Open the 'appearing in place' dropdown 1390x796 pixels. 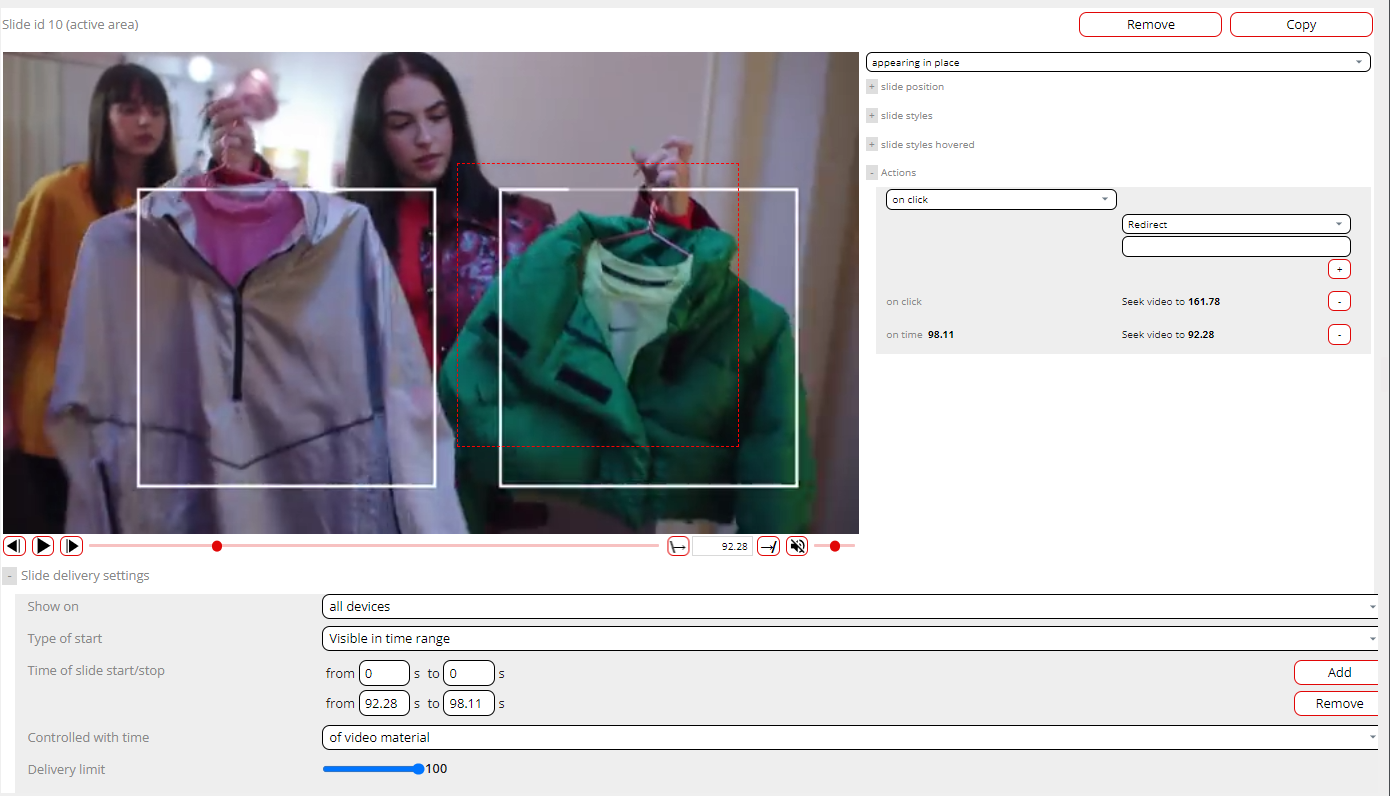point(1117,62)
